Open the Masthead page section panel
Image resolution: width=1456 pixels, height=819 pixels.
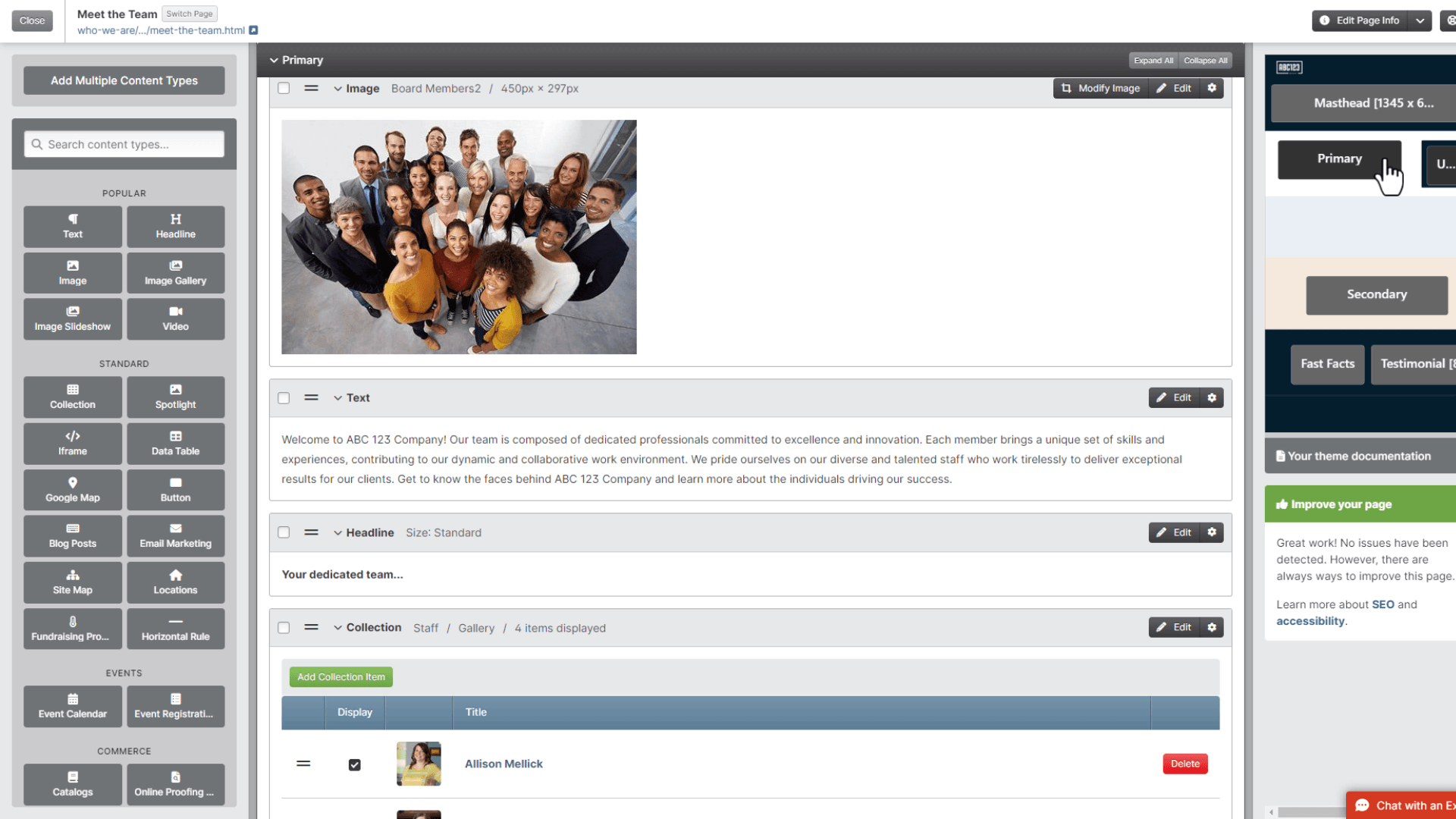coord(1375,102)
